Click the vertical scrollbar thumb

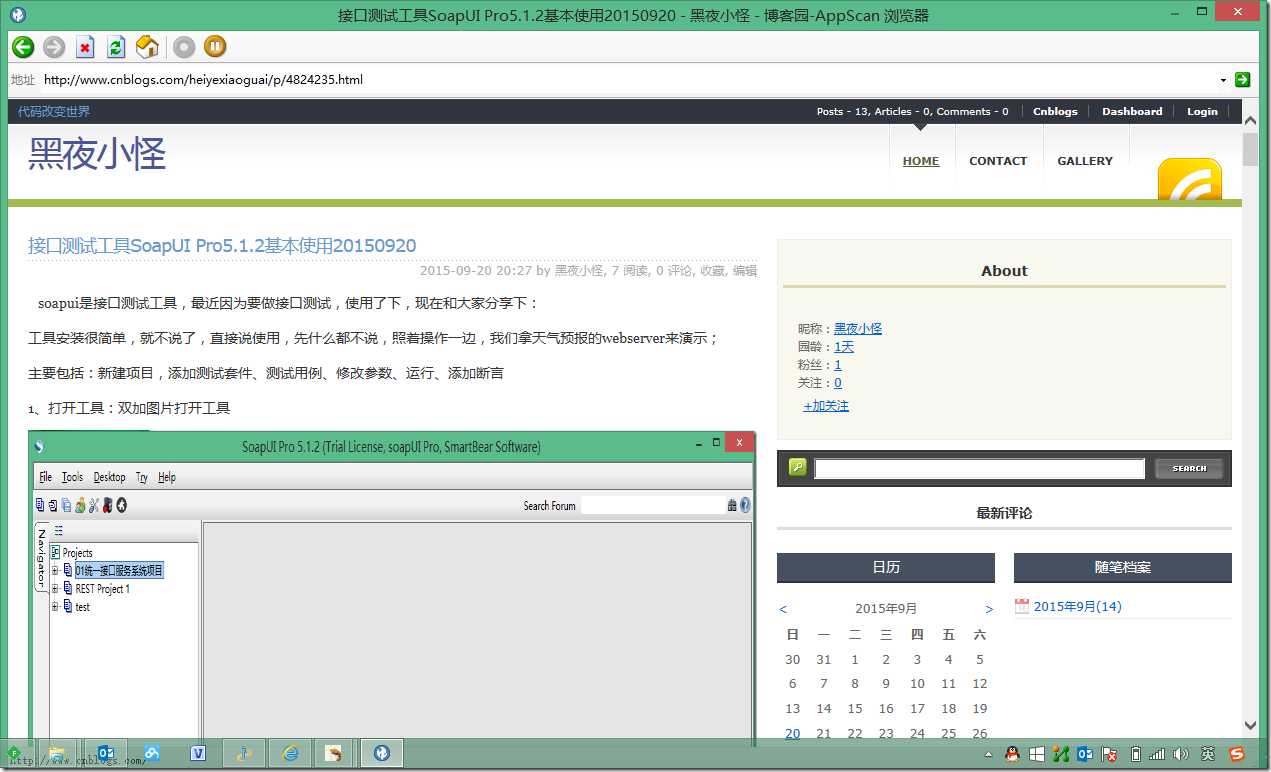[1250, 149]
